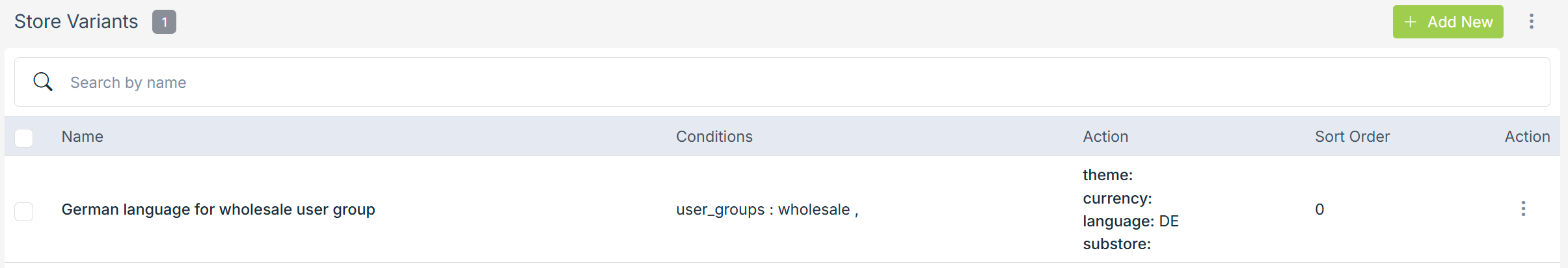Toggle the select-all checkbox in table header
The height and width of the screenshot is (268, 1568).
24,137
